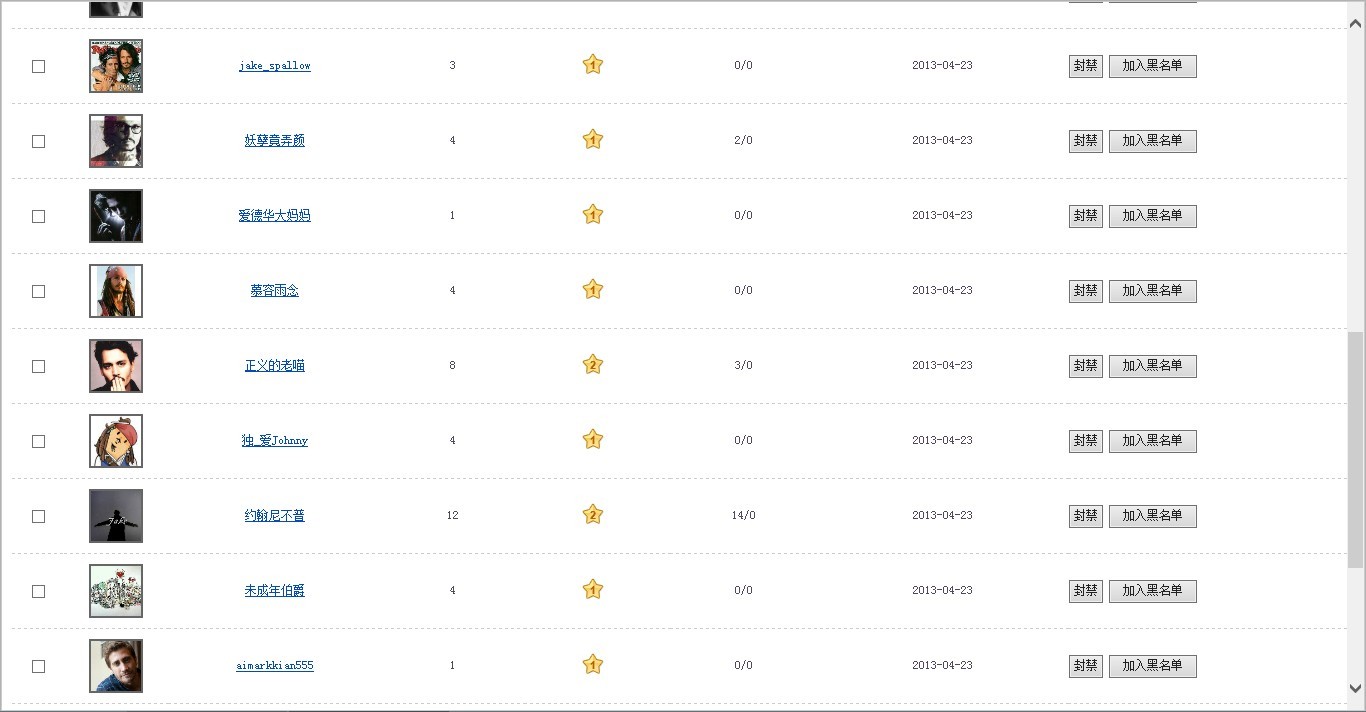The height and width of the screenshot is (712, 1366).
Task: Click 加入黑名单 for 未成年伯爵
Action: (1152, 591)
